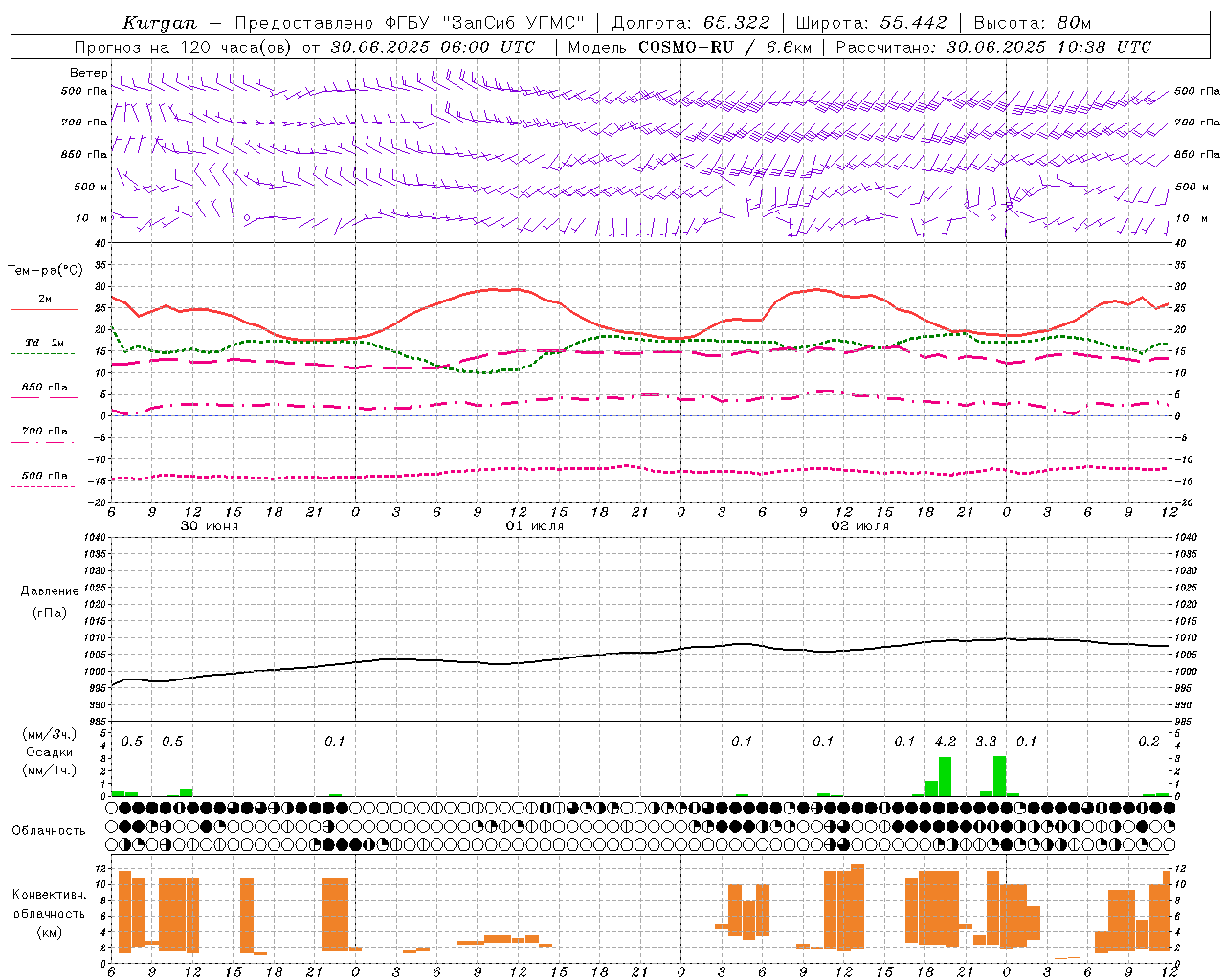The width and height of the screenshot is (1225, 980).
Task: Click the Облачность cloudiness row label
Action: [x=49, y=831]
